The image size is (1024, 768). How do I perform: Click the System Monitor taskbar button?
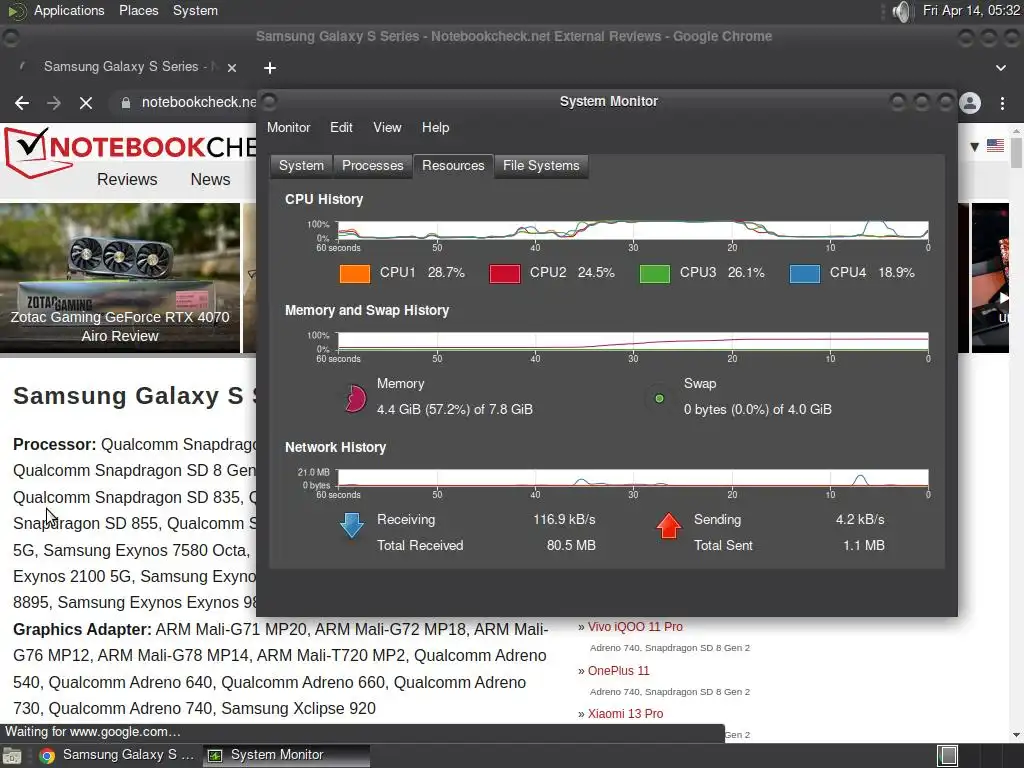pyautogui.click(x=286, y=755)
